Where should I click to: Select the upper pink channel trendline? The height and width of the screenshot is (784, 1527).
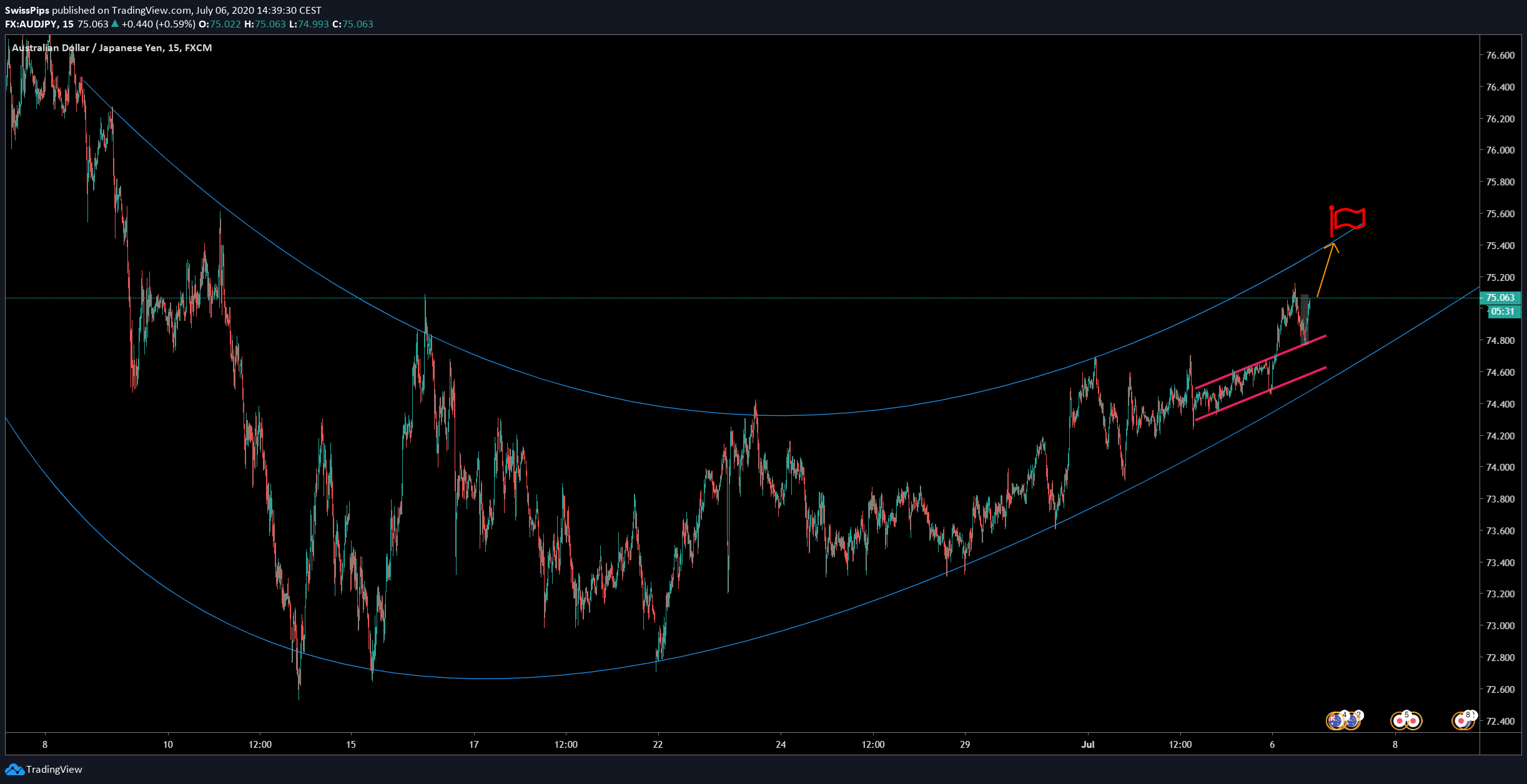click(1260, 362)
